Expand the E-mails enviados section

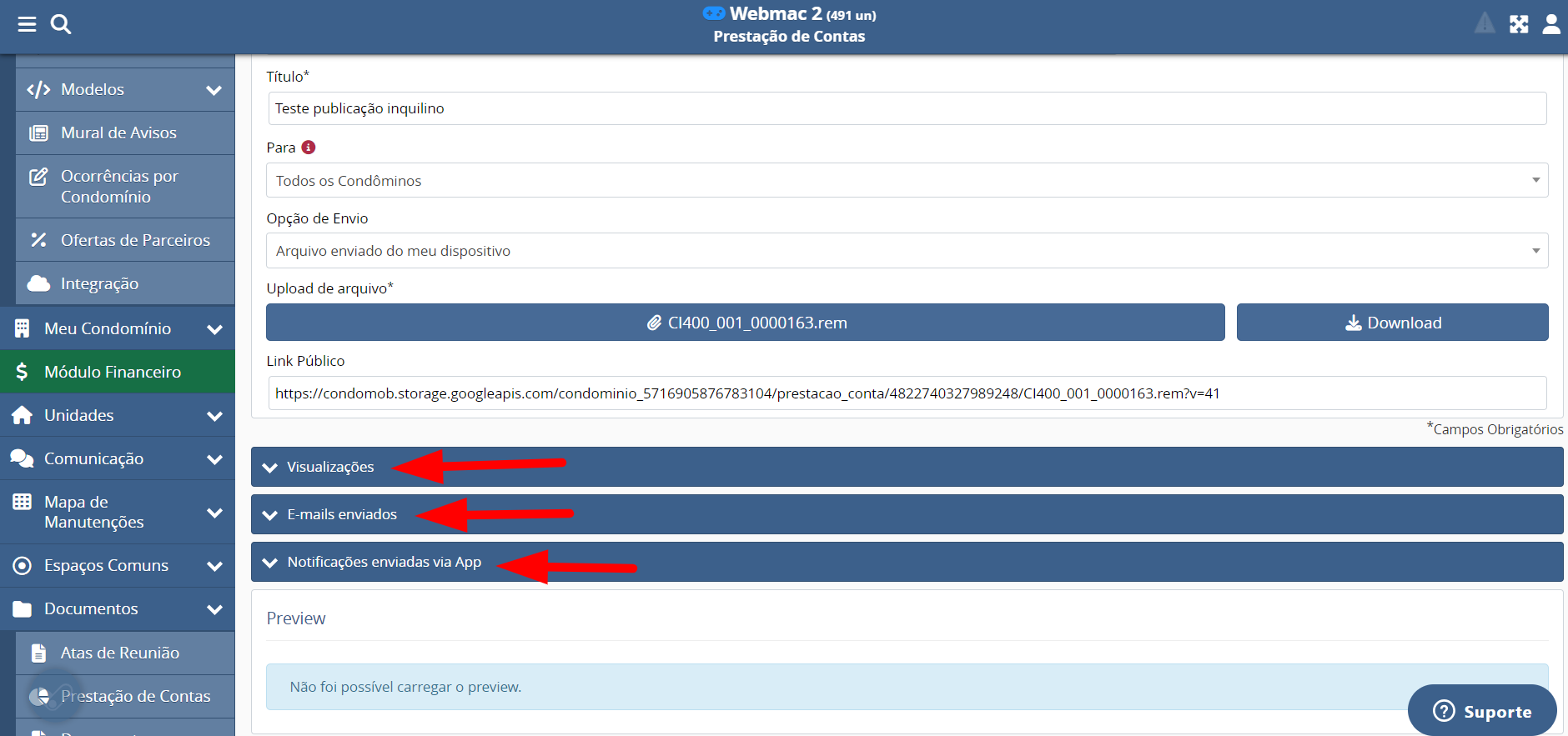(342, 514)
